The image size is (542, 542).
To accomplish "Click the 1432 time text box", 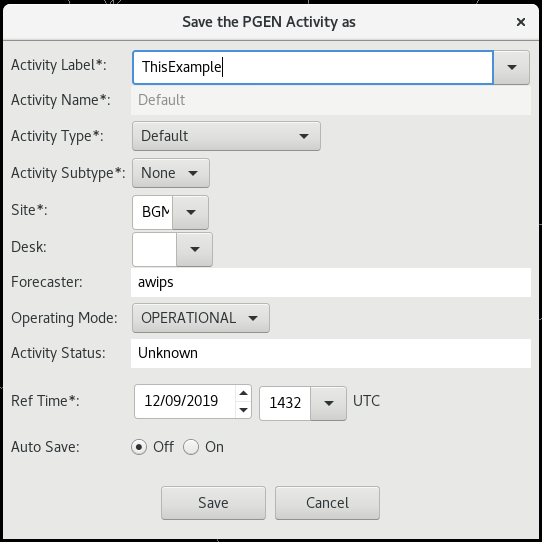I will point(285,403).
